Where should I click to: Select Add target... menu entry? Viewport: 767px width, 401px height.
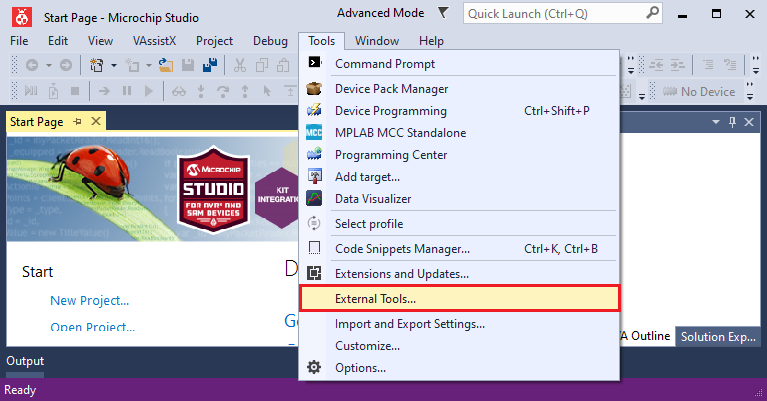pos(459,177)
